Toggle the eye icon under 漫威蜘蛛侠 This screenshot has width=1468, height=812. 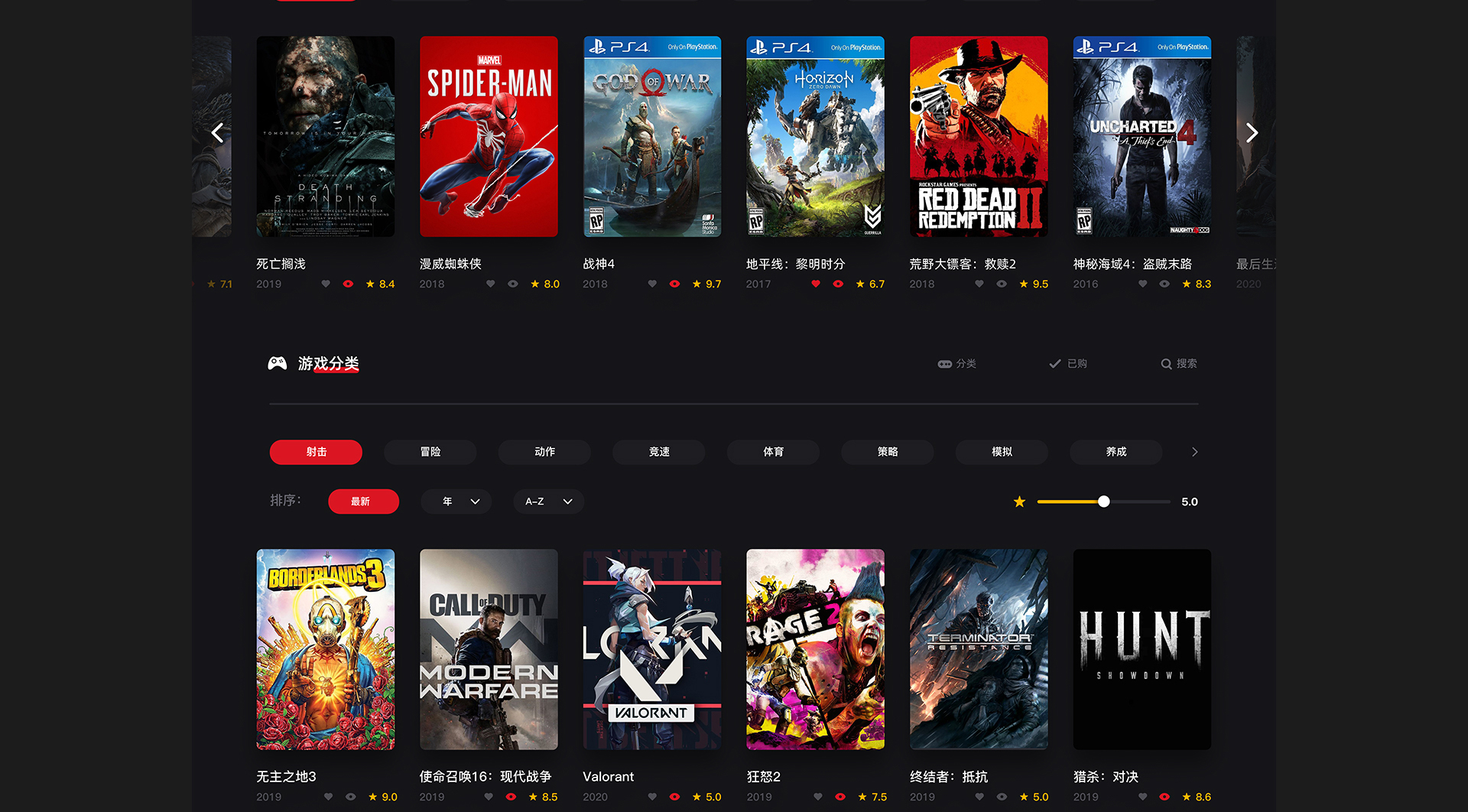(x=513, y=284)
